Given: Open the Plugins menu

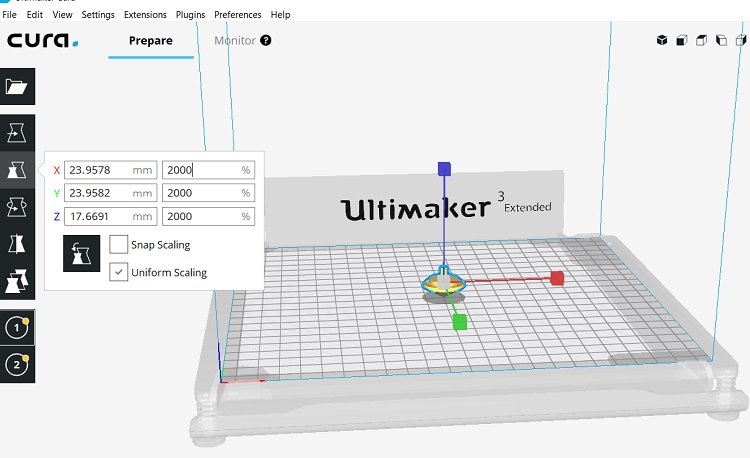Looking at the screenshot, I should [x=190, y=15].
